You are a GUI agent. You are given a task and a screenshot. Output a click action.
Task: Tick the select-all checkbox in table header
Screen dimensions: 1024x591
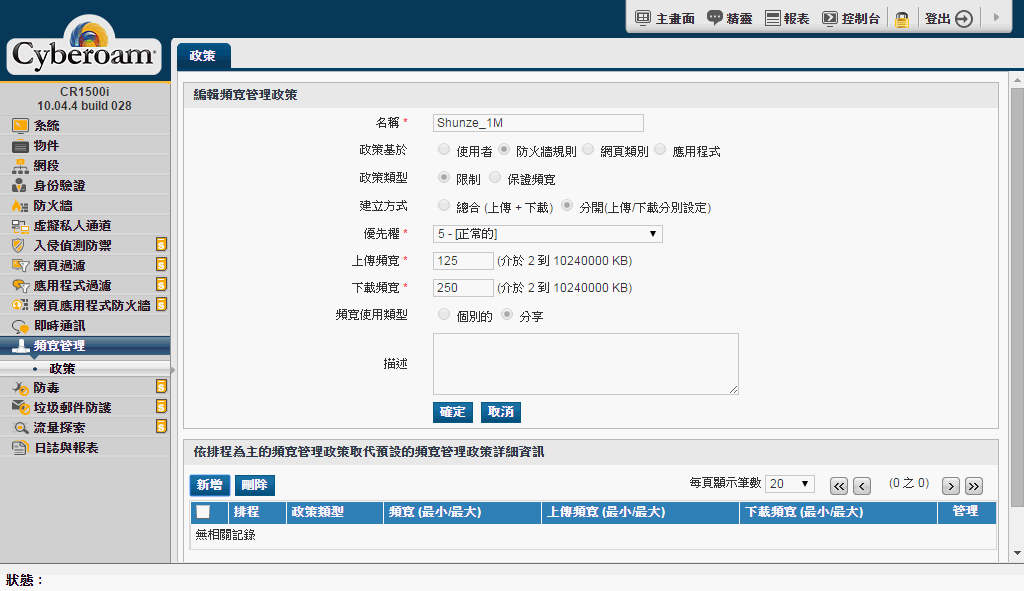pos(203,512)
